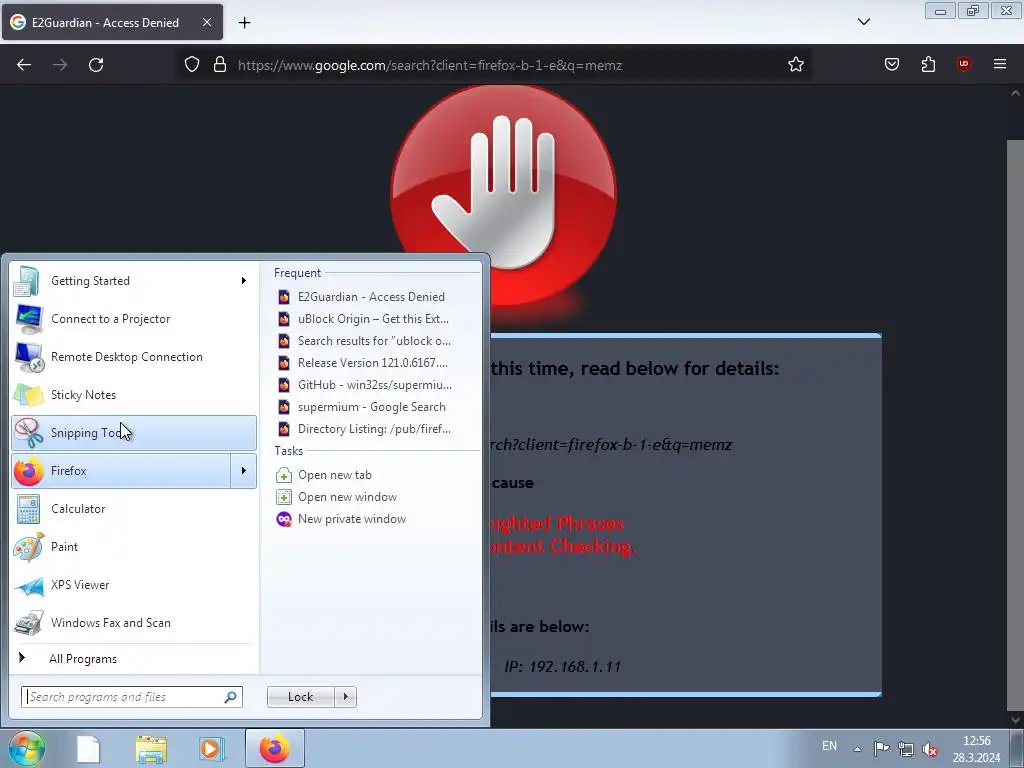Expand the Getting Started submenu arrow
Image resolution: width=1024 pixels, height=768 pixels.
[244, 281]
